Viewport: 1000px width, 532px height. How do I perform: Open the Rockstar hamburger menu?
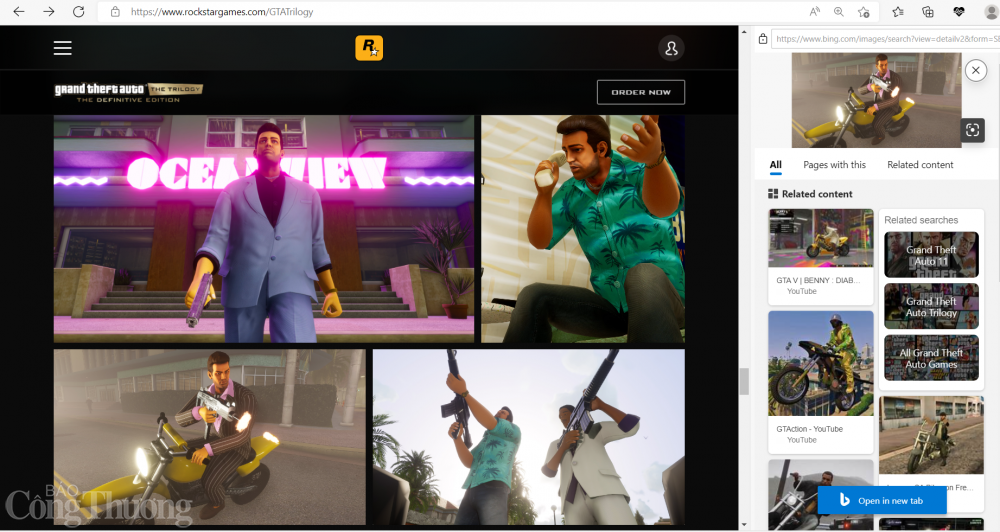tap(63, 48)
